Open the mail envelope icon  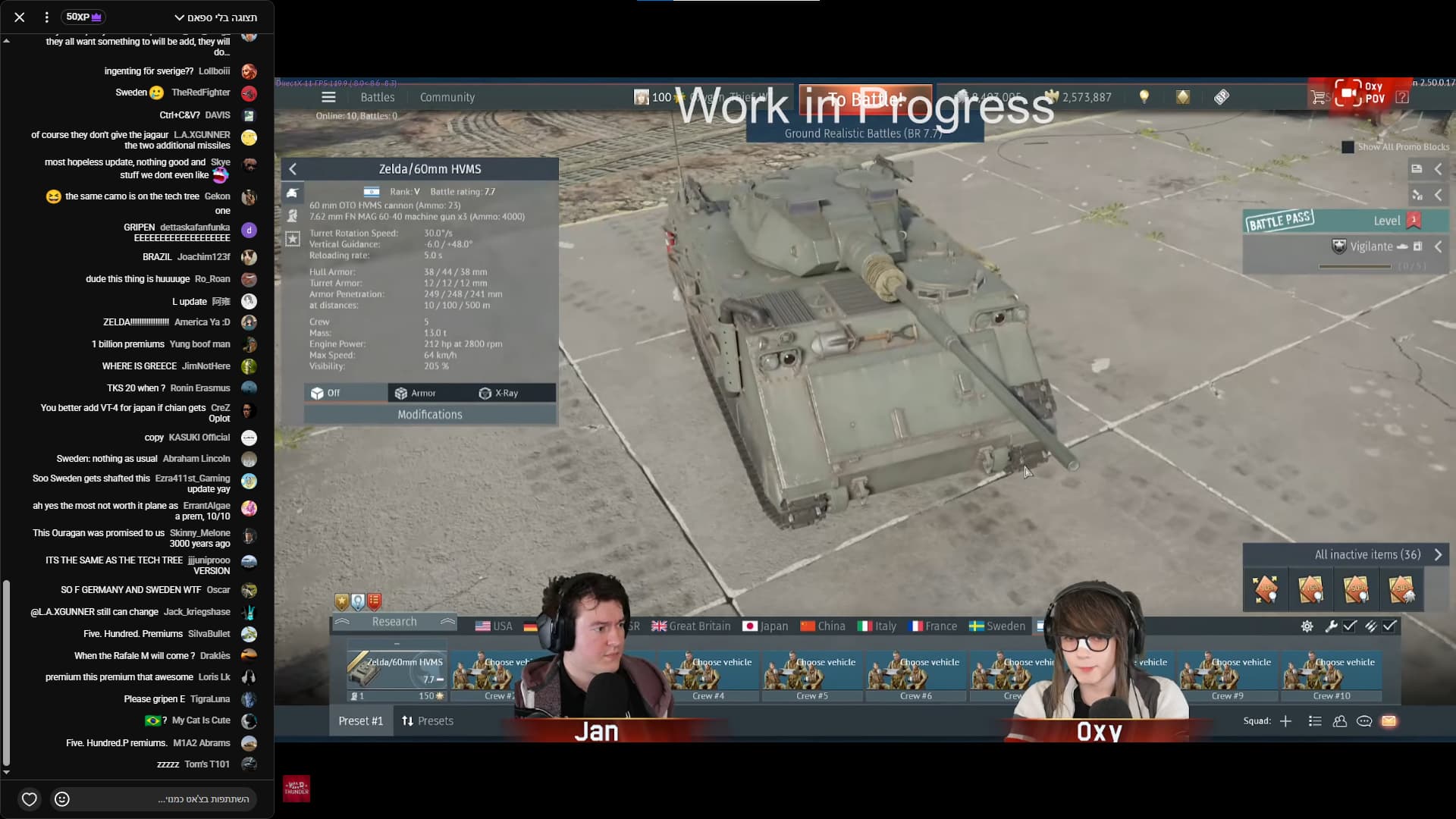pyautogui.click(x=1389, y=721)
